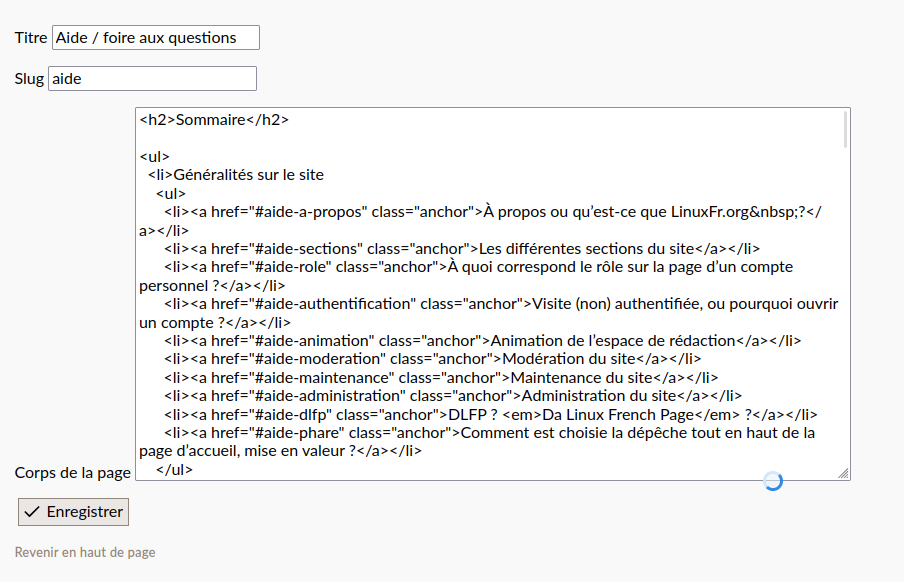Click the 'Corps de la page' label
The width and height of the screenshot is (904, 582).
point(73,472)
